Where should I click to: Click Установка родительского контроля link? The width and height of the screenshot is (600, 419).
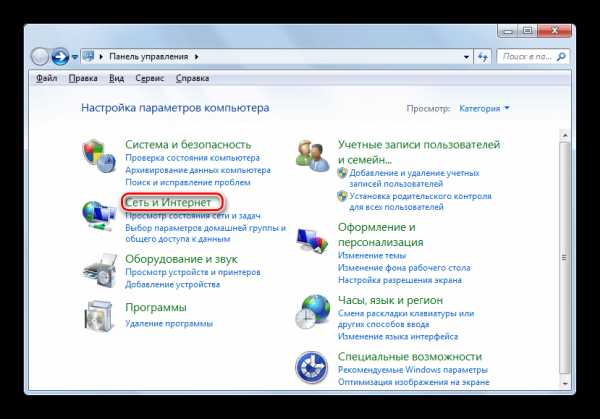pos(420,201)
